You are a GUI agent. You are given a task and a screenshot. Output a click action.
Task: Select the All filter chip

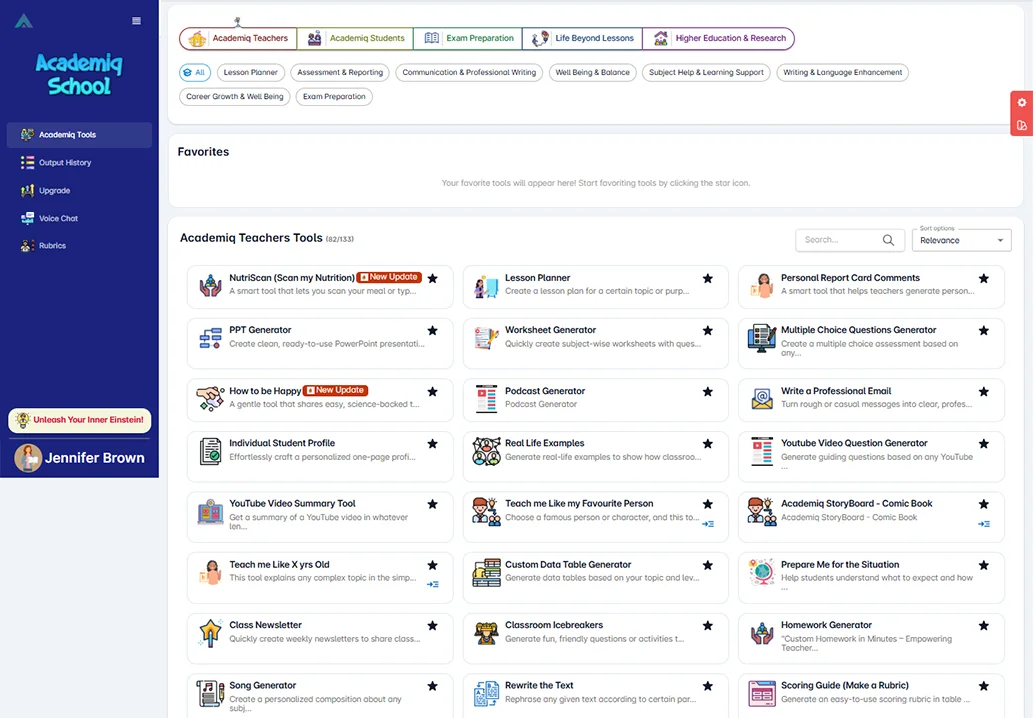tap(195, 73)
